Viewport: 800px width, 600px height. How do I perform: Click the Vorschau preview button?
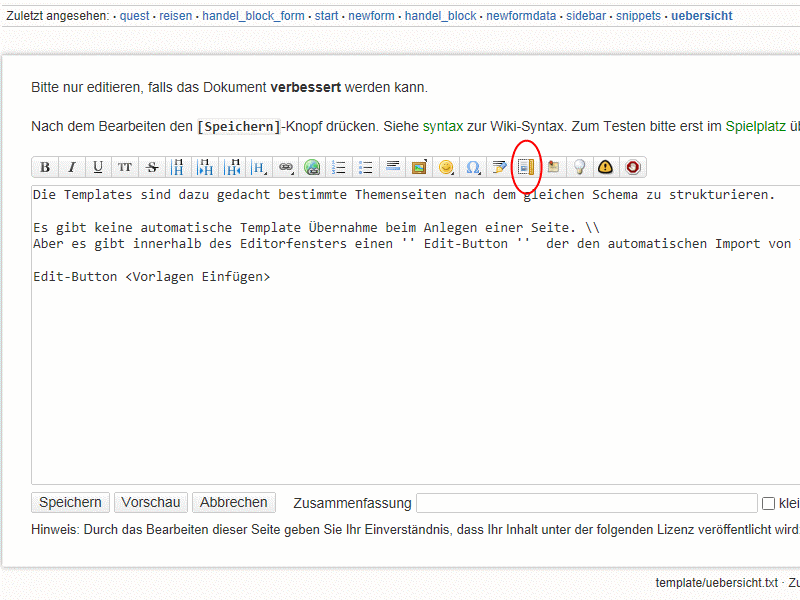151,502
